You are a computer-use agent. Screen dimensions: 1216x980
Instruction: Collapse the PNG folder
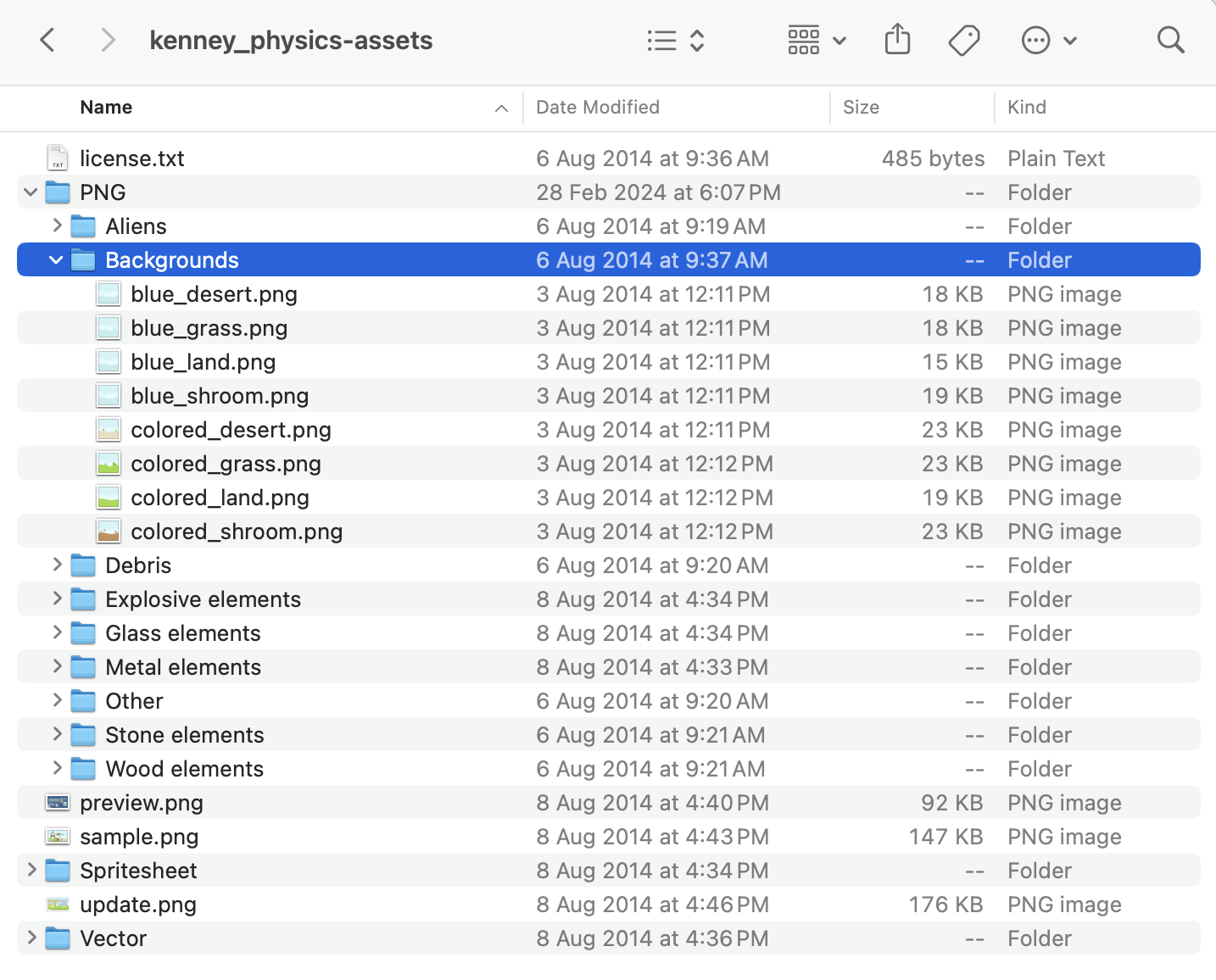[x=31, y=192]
